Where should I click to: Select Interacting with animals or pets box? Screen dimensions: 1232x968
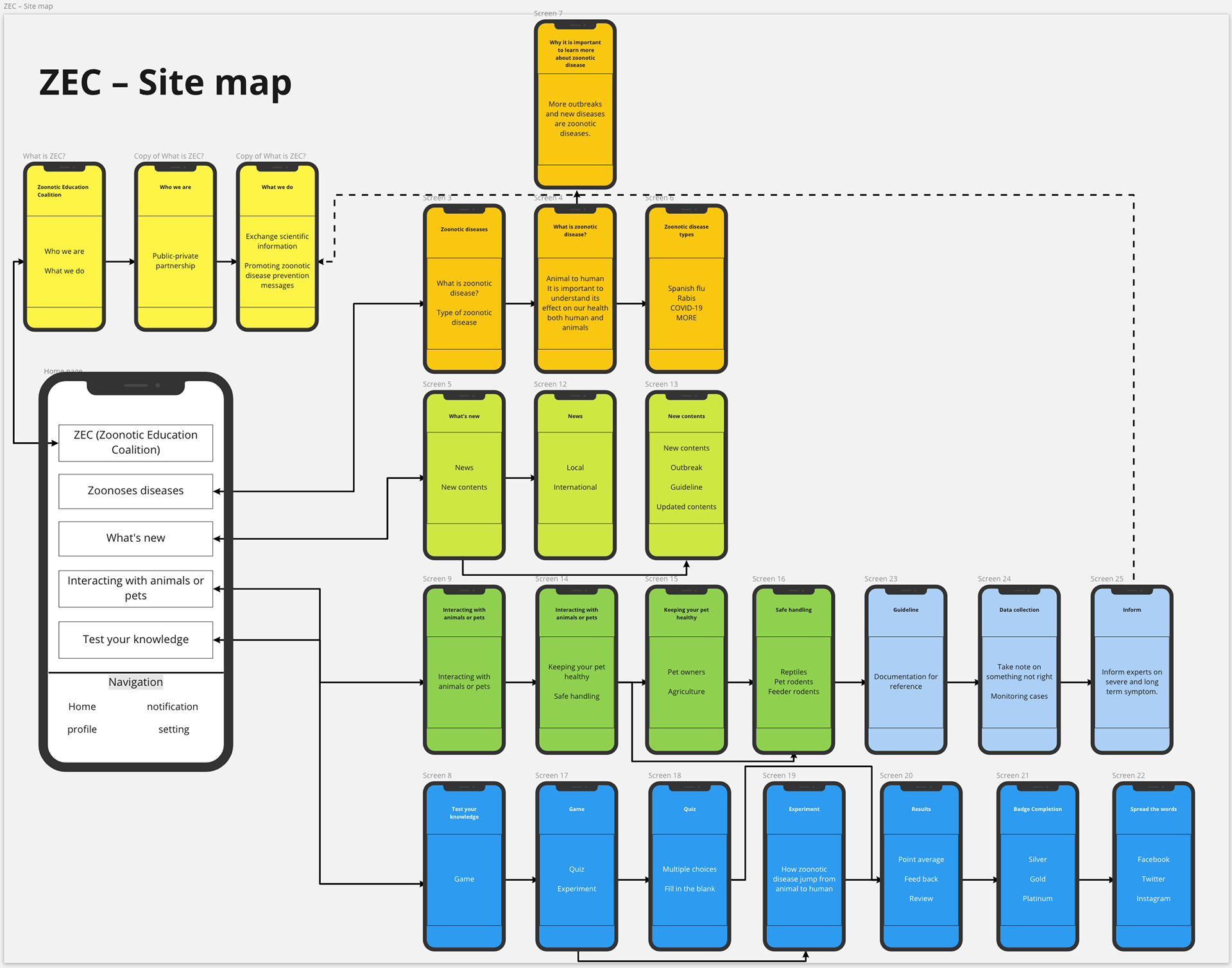135,589
